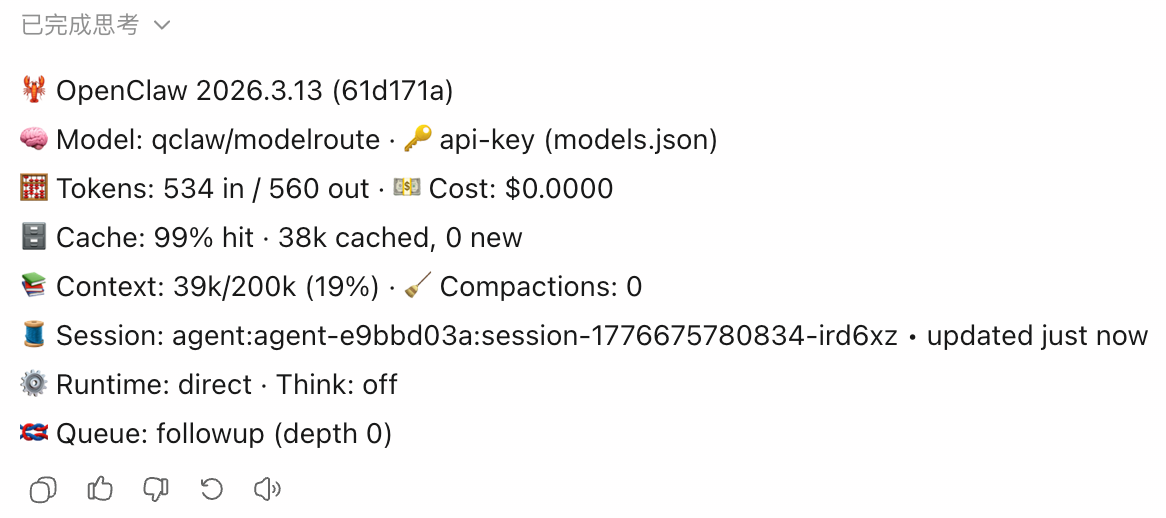The width and height of the screenshot is (1166, 518).
Task: Select the session ID agent-e9bbd03a text
Action: pyautogui.click(x=362, y=336)
